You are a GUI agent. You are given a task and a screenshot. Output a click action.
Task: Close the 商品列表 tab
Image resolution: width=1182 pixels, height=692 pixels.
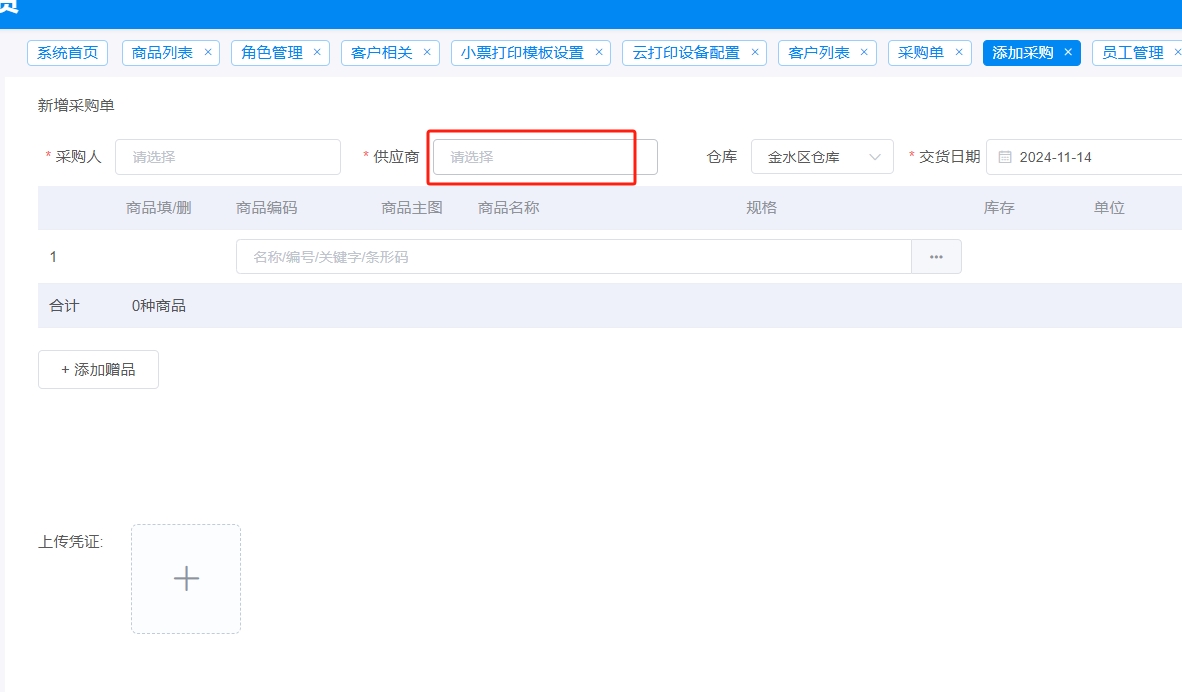click(206, 52)
